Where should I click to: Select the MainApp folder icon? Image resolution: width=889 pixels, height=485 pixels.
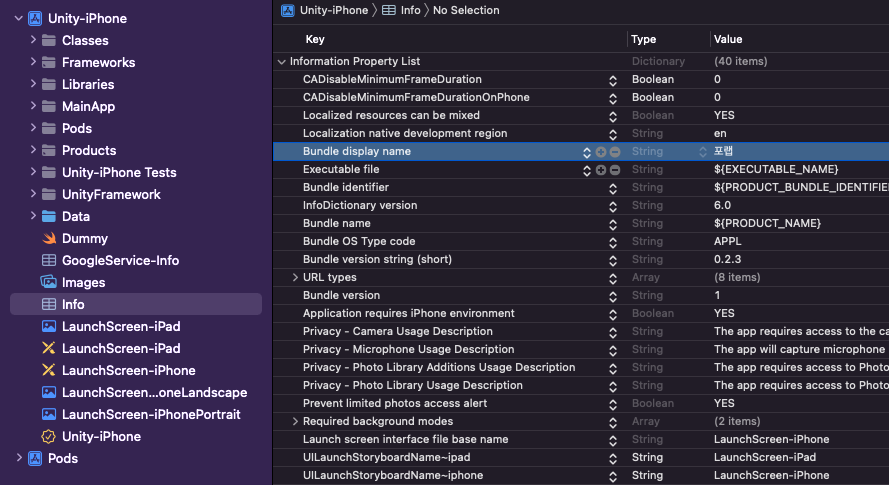pyautogui.click(x=49, y=107)
